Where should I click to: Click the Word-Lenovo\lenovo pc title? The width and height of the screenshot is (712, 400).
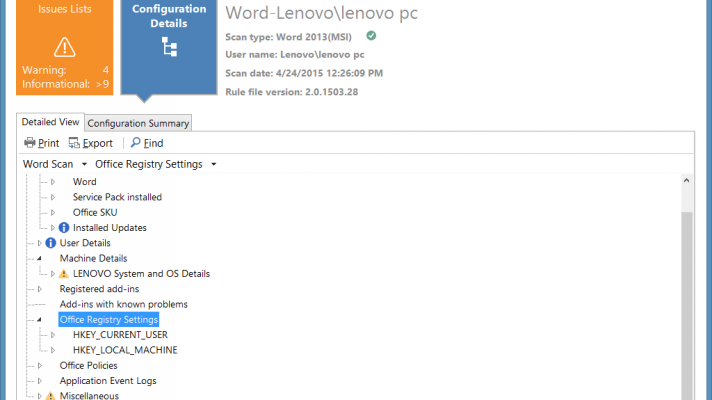pos(321,13)
